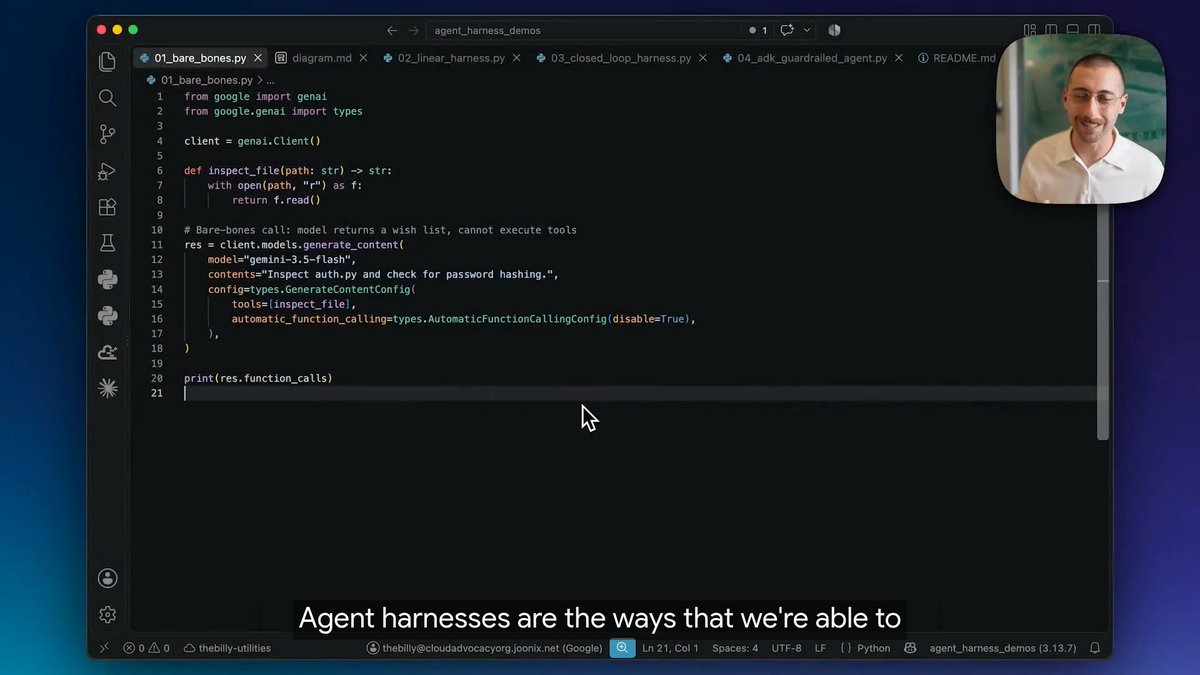Open the Extensions view
Image resolution: width=1200 pixels, height=675 pixels.
108,207
